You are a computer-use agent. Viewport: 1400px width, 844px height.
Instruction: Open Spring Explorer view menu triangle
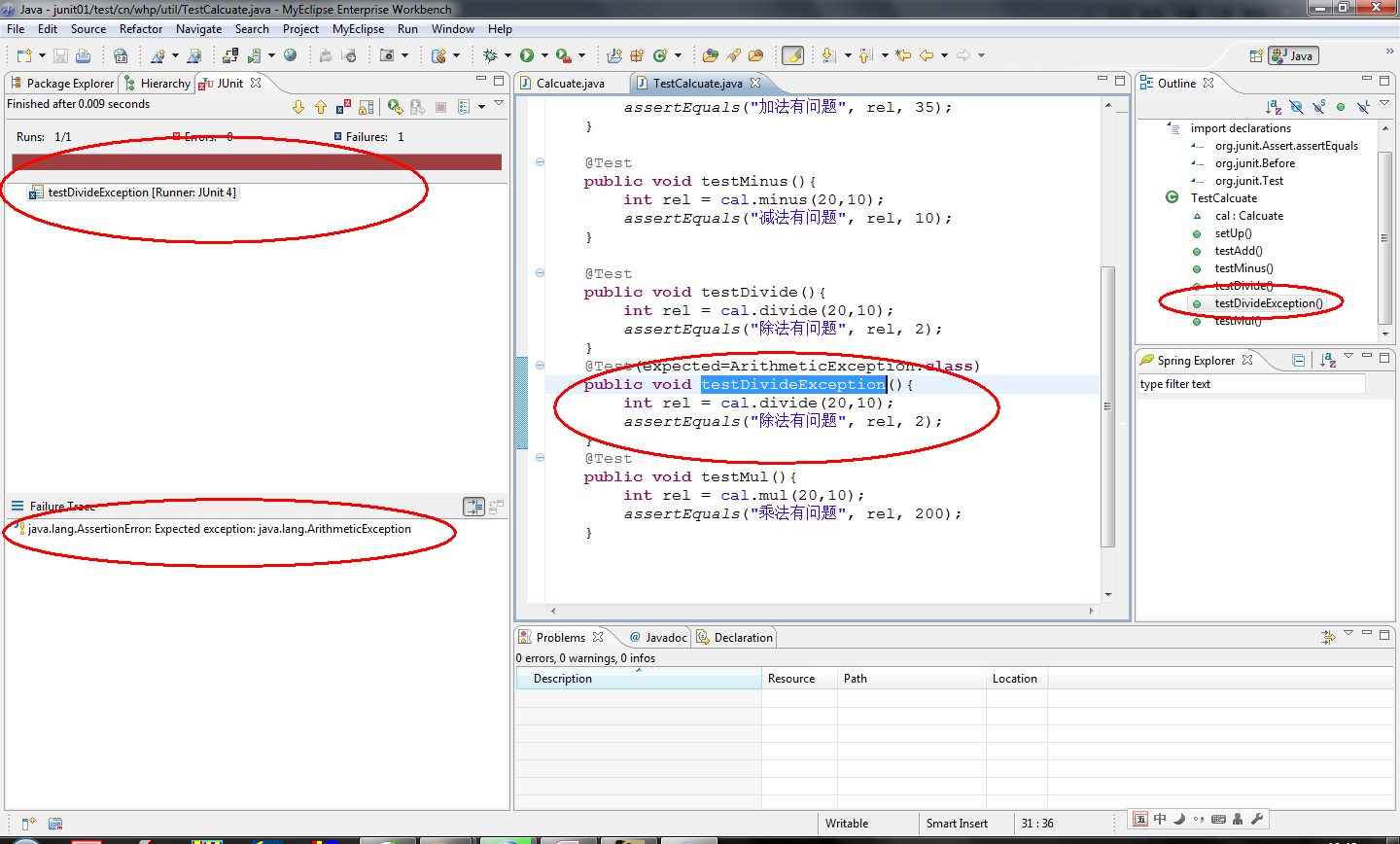tap(1348, 357)
